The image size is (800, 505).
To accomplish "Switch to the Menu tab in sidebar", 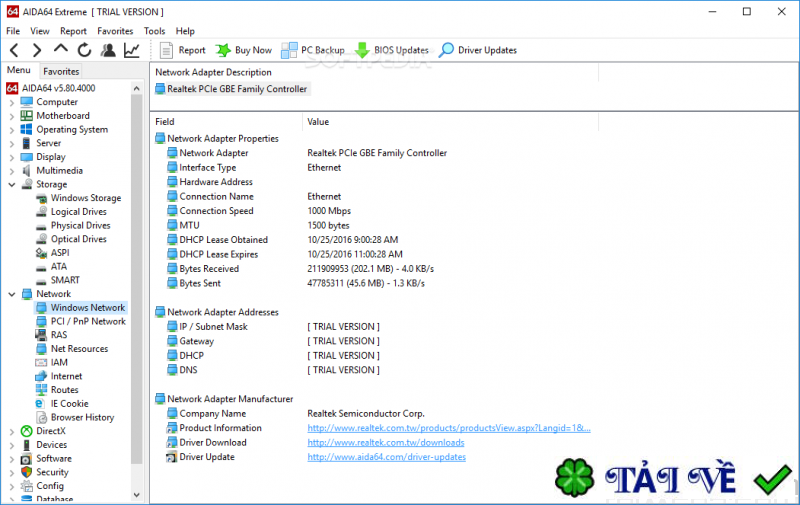I will (19, 70).
